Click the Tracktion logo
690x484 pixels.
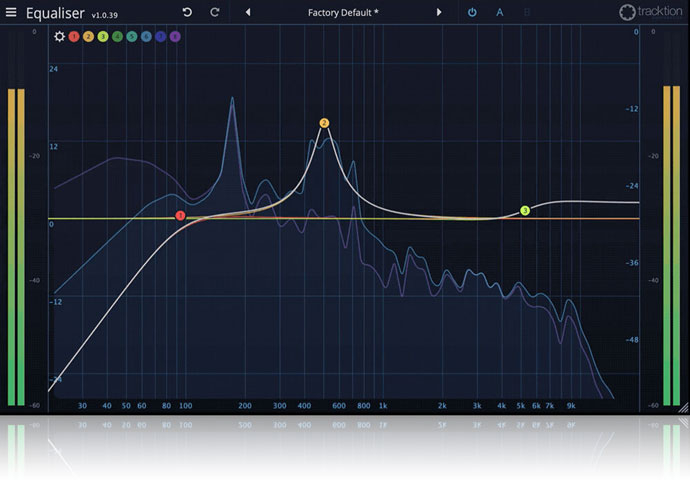649,13
